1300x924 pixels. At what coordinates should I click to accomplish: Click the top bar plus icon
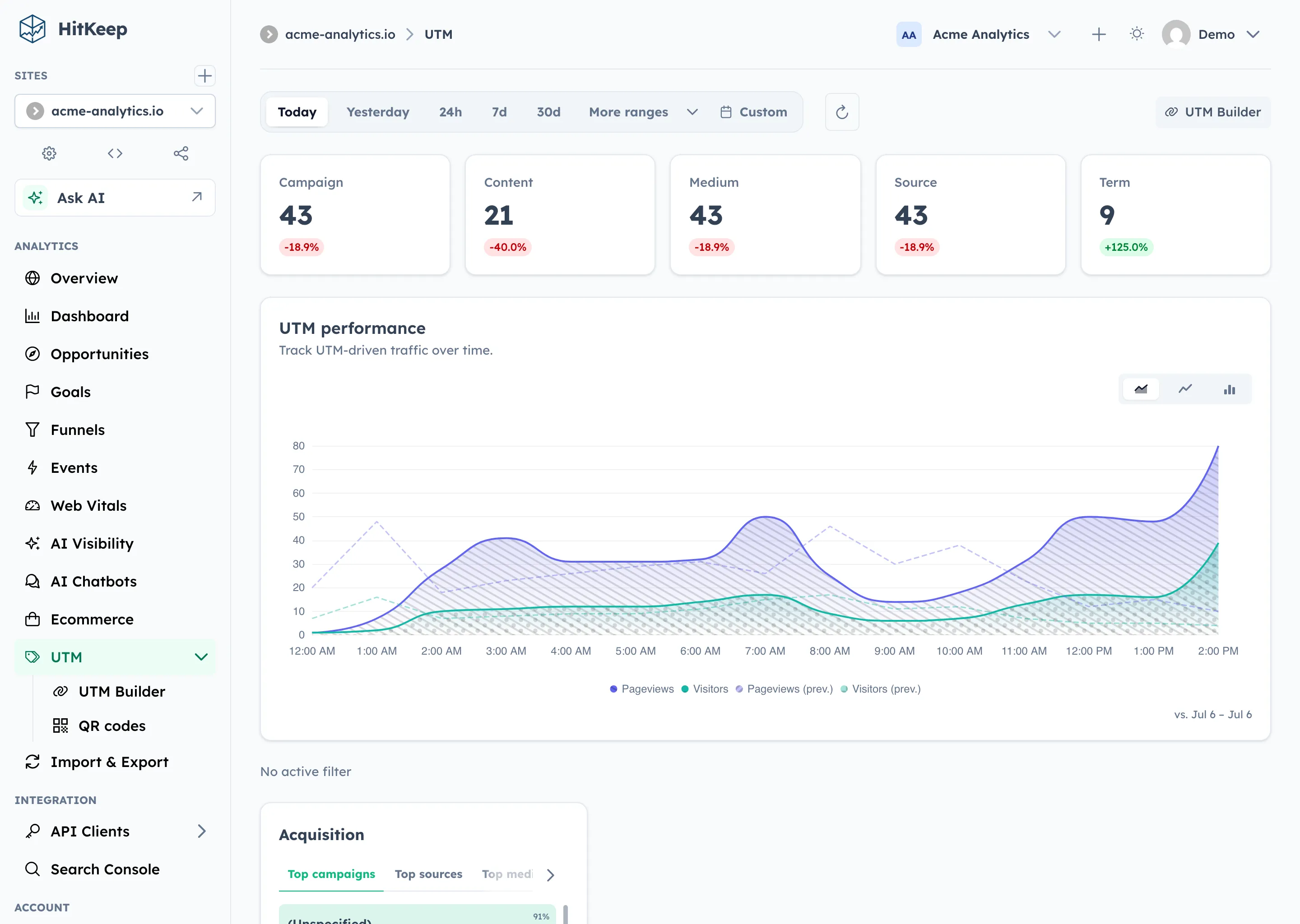(1099, 34)
